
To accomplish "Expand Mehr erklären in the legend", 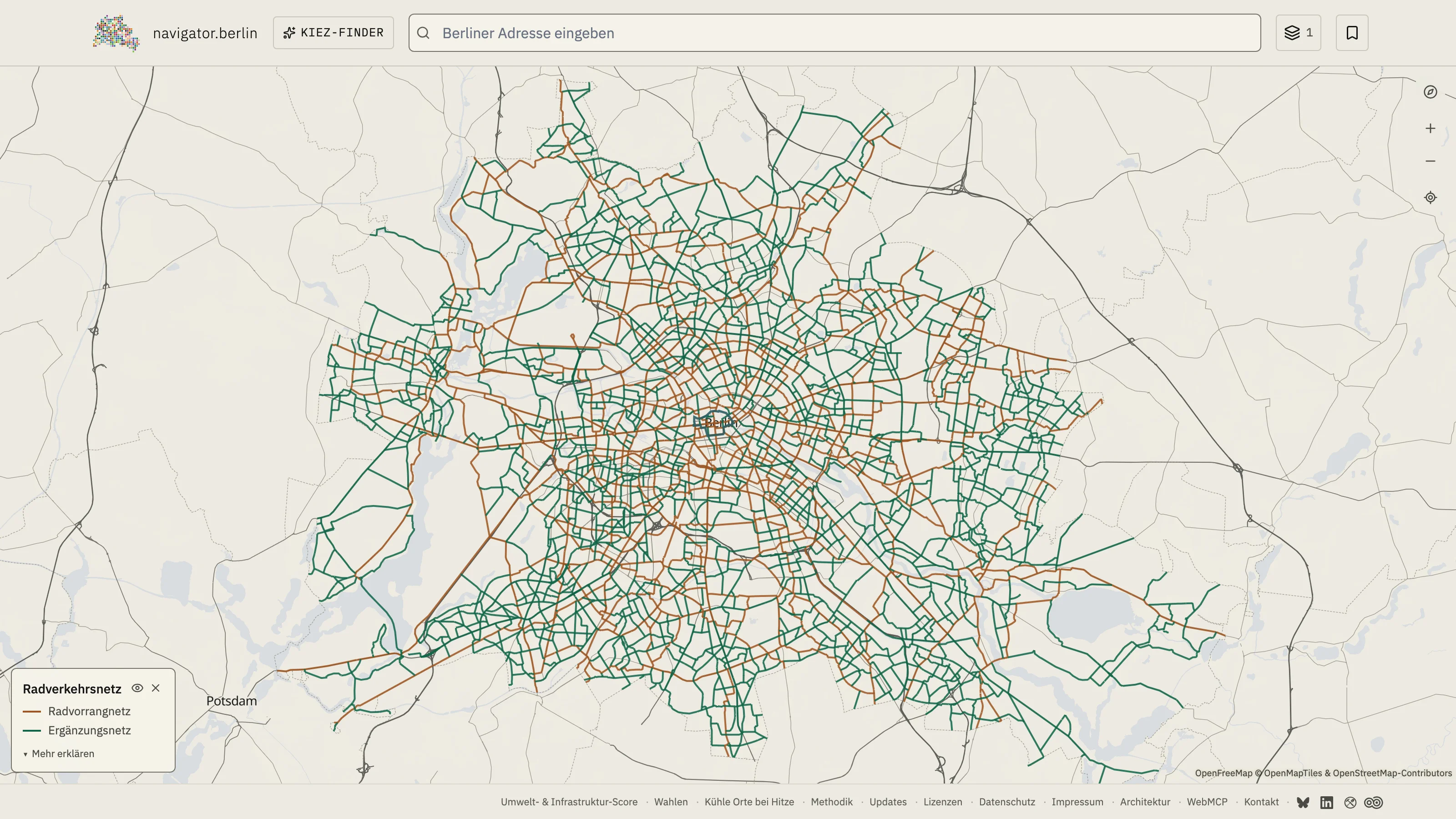I will tap(59, 753).
